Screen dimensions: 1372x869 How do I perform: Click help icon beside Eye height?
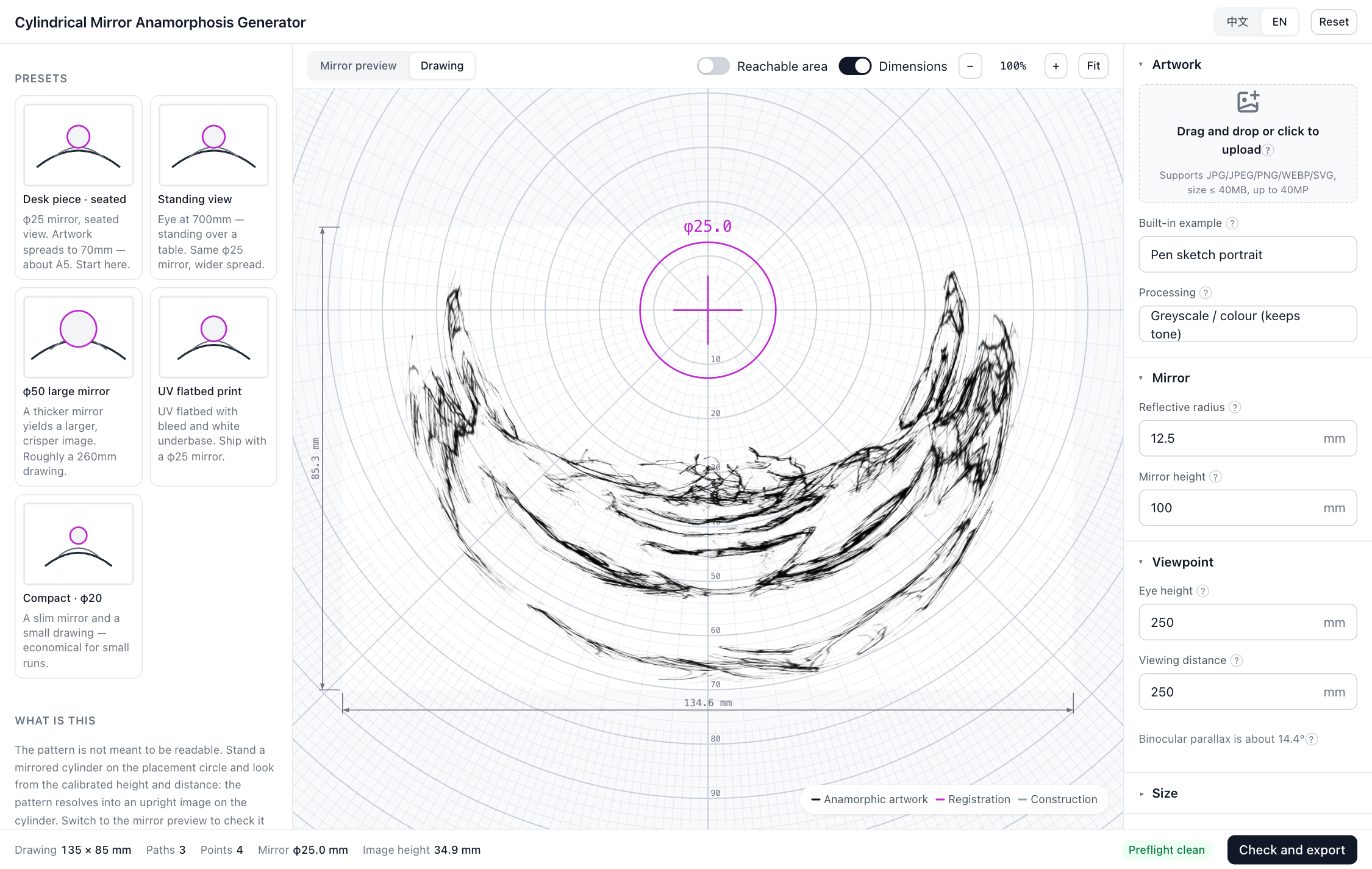tap(1202, 591)
